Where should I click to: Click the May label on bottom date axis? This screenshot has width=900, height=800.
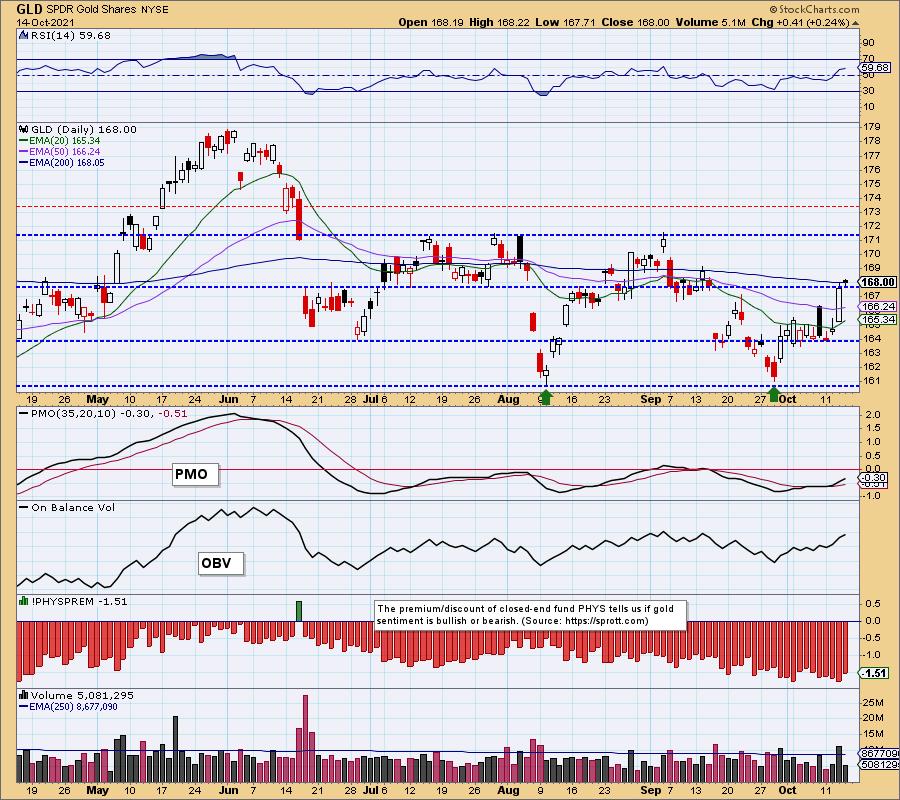click(98, 790)
